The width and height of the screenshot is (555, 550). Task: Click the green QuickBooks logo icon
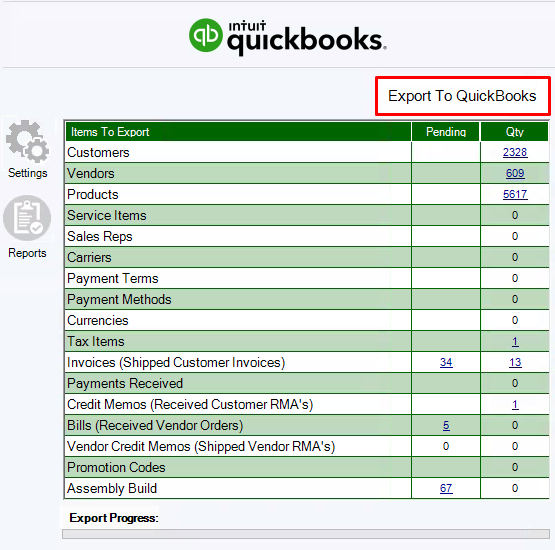click(x=206, y=35)
